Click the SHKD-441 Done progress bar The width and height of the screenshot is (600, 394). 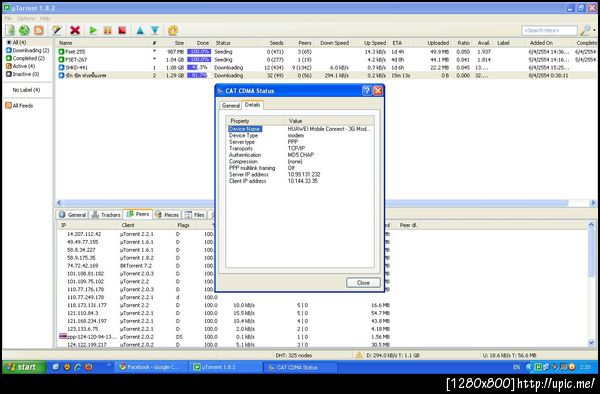click(199, 68)
